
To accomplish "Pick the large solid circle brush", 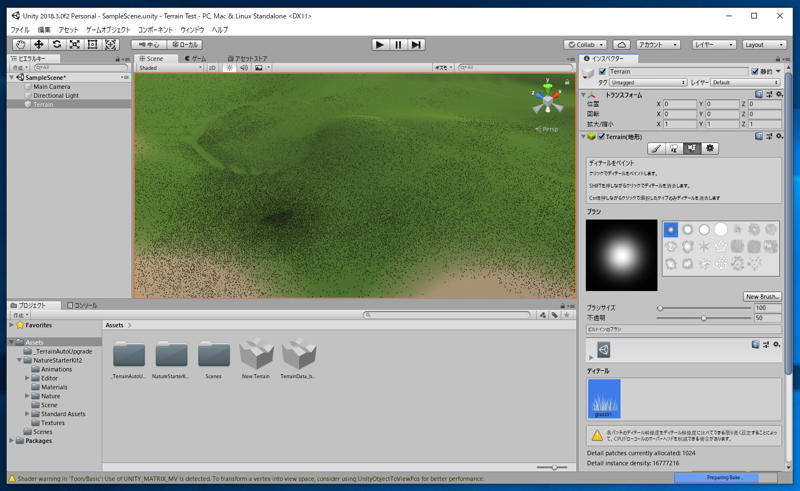I will (720, 230).
